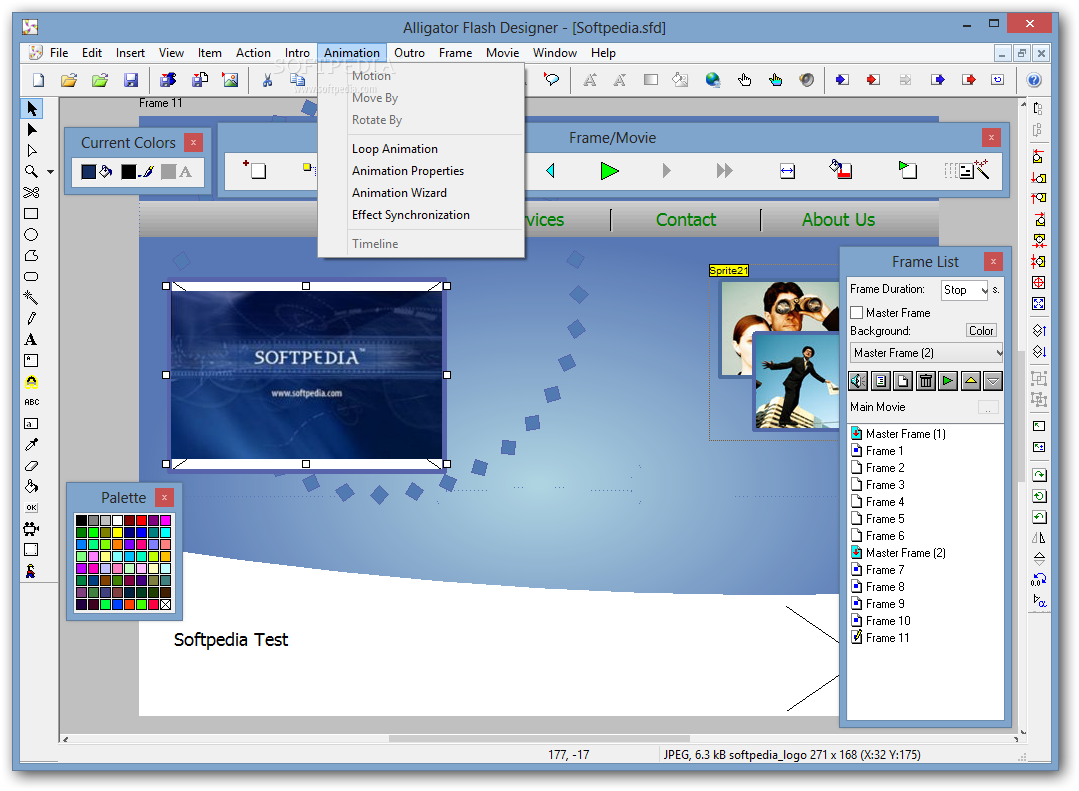Click the green play frame icon in Frame List
The width and height of the screenshot is (1079, 791).
pos(948,381)
